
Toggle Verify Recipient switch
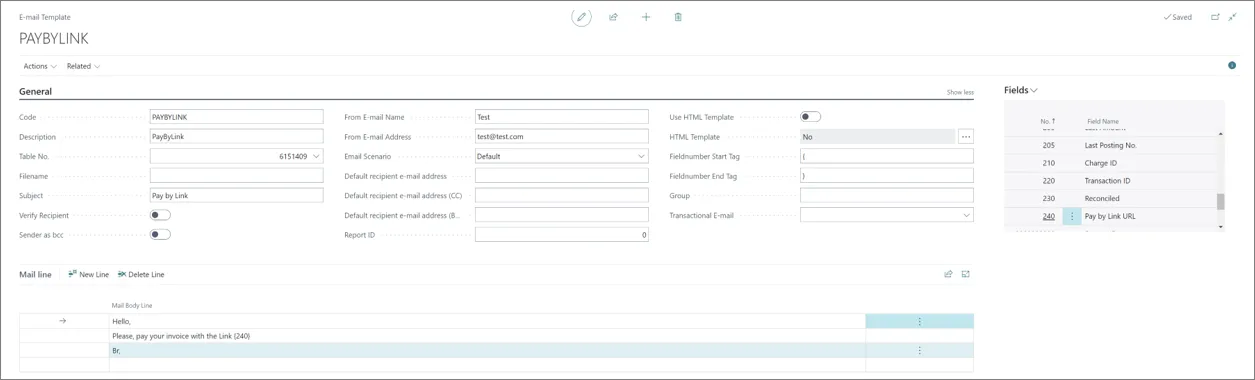pyautogui.click(x=160, y=215)
